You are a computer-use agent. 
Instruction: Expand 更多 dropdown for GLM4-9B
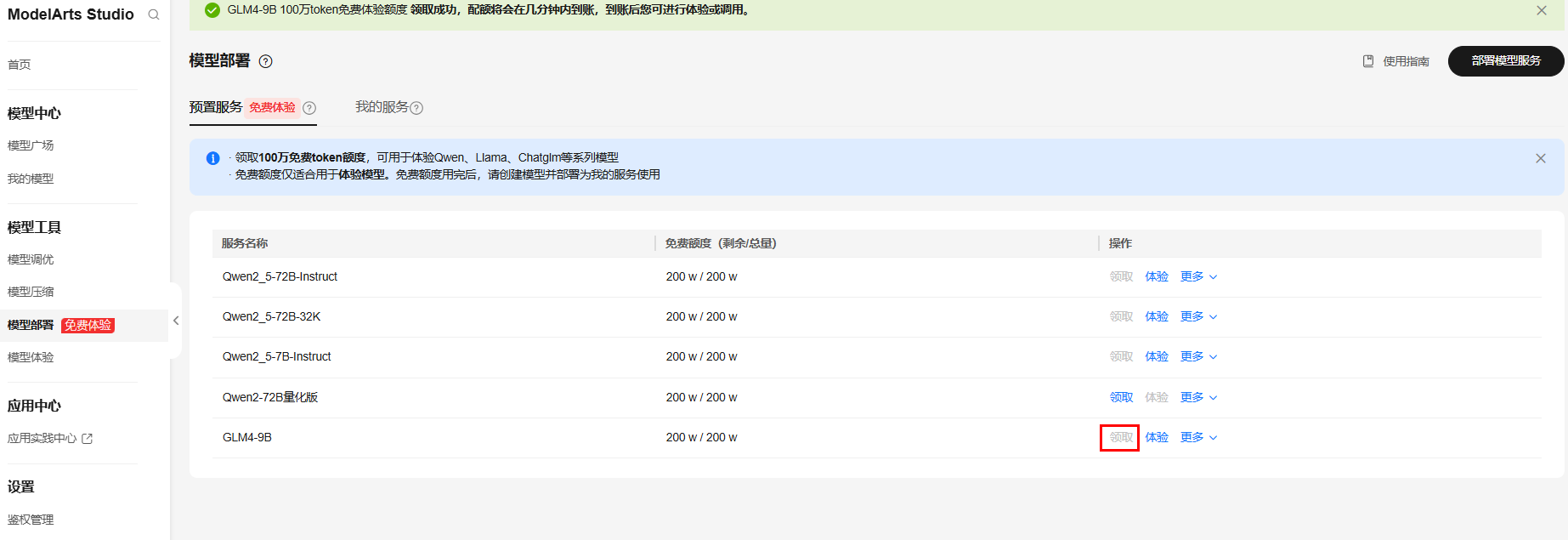click(x=1198, y=437)
